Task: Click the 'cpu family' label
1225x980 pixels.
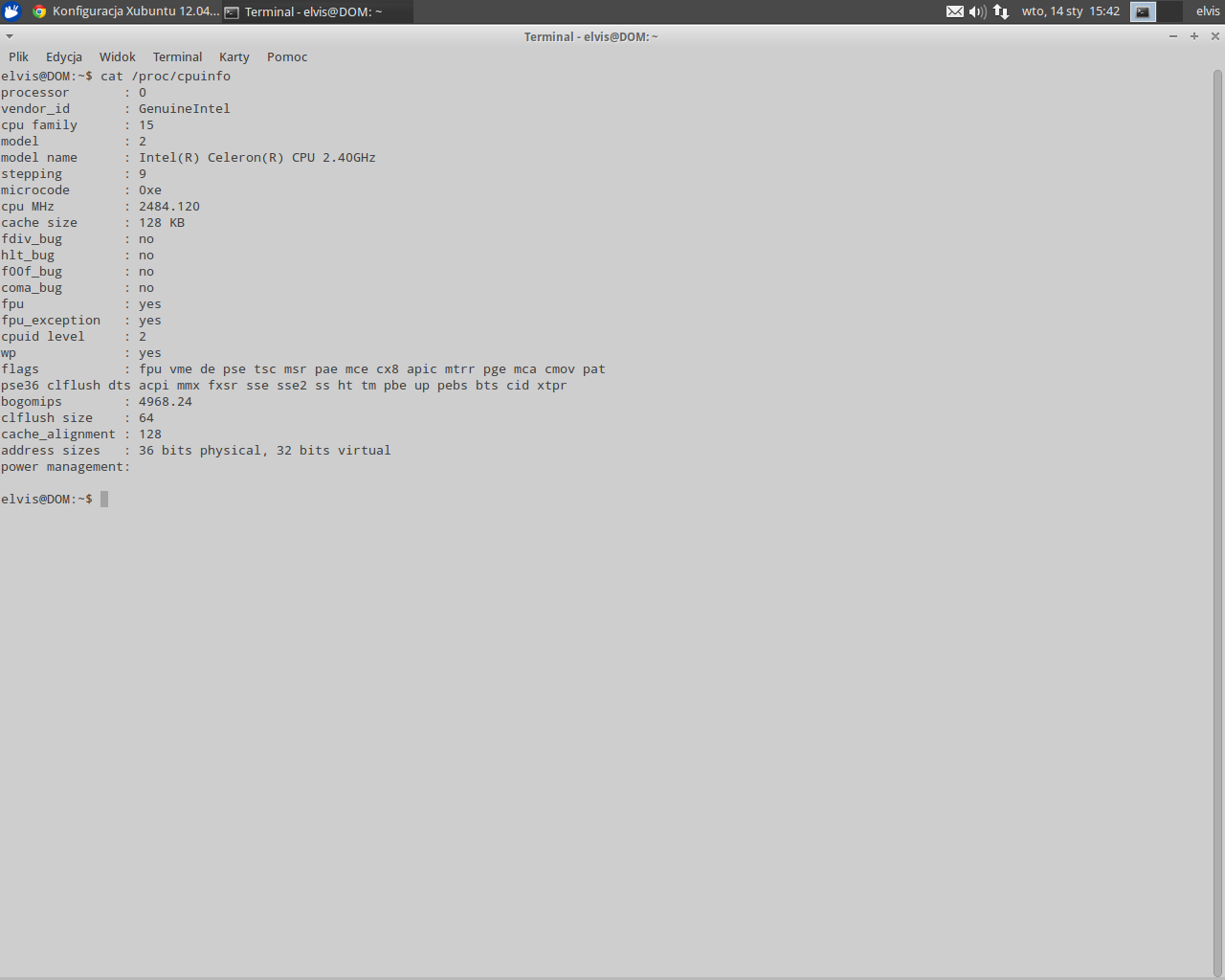Action: [39, 125]
